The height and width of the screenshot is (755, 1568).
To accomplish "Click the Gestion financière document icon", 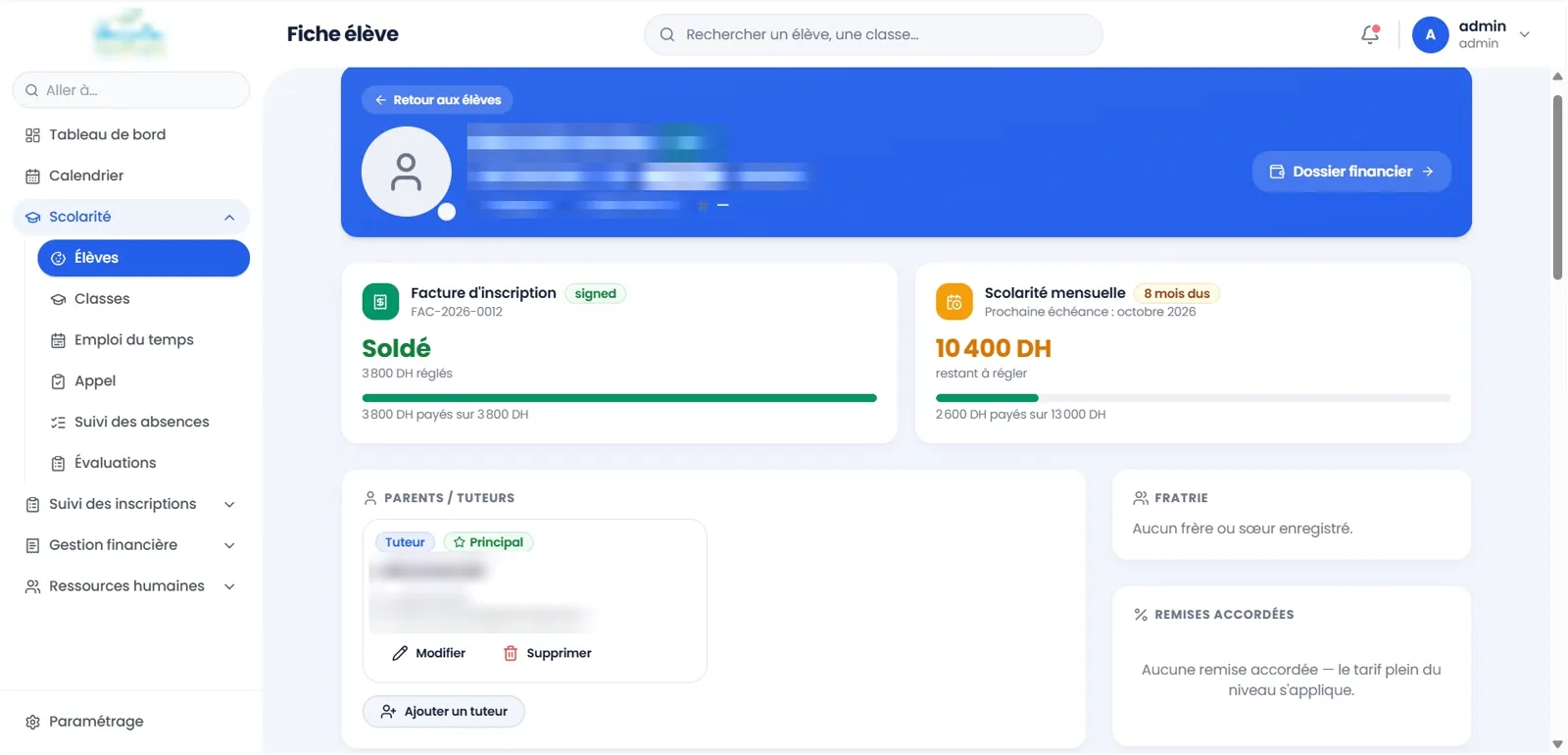I will tap(32, 545).
